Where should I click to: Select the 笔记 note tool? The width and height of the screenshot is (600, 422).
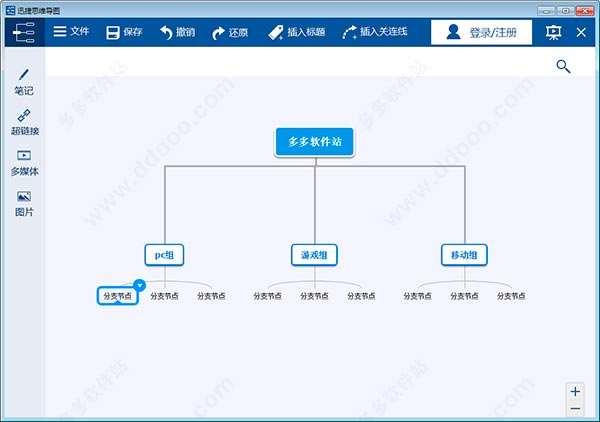pos(24,82)
